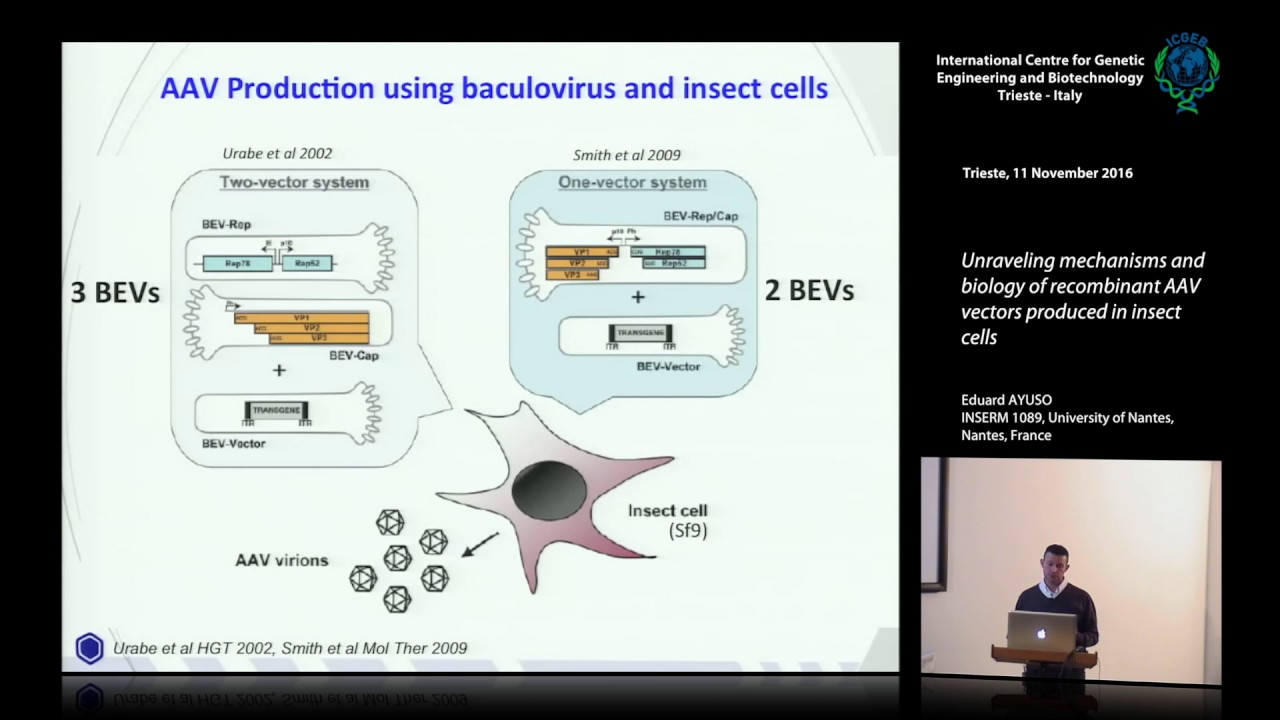Select the plus sign in the two-vector box

279,370
